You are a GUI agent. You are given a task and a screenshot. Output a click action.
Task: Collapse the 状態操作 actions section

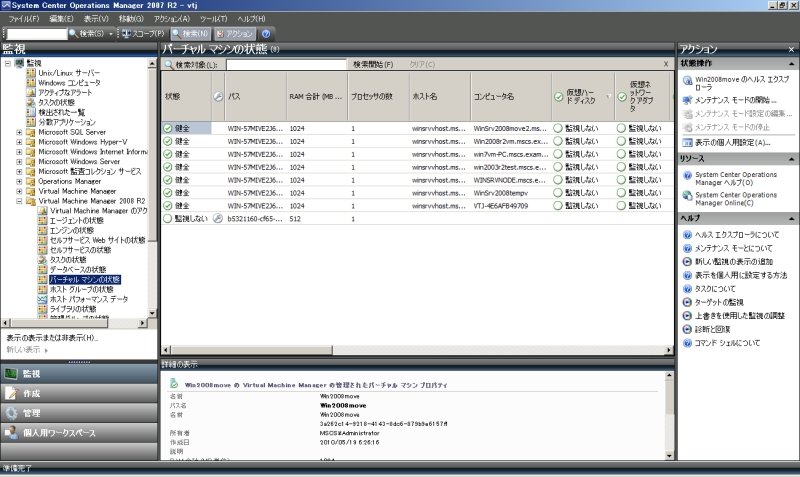(x=791, y=64)
